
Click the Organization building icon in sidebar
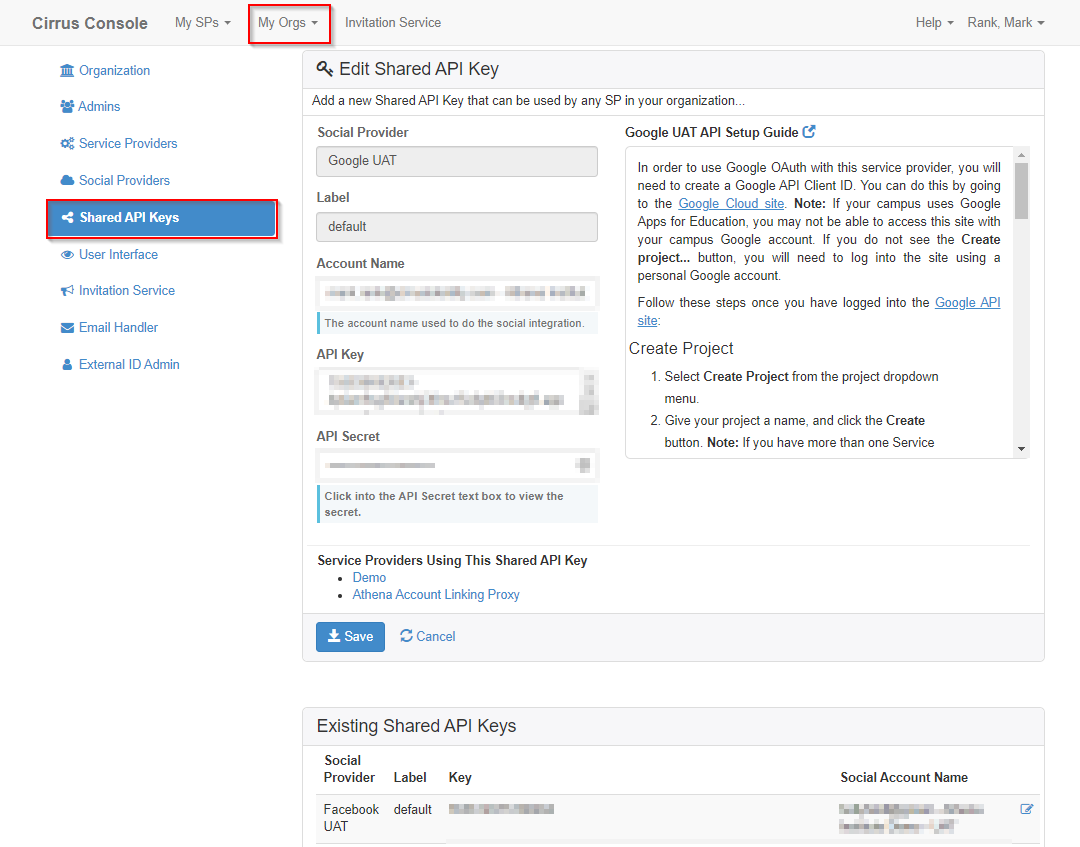(x=67, y=70)
